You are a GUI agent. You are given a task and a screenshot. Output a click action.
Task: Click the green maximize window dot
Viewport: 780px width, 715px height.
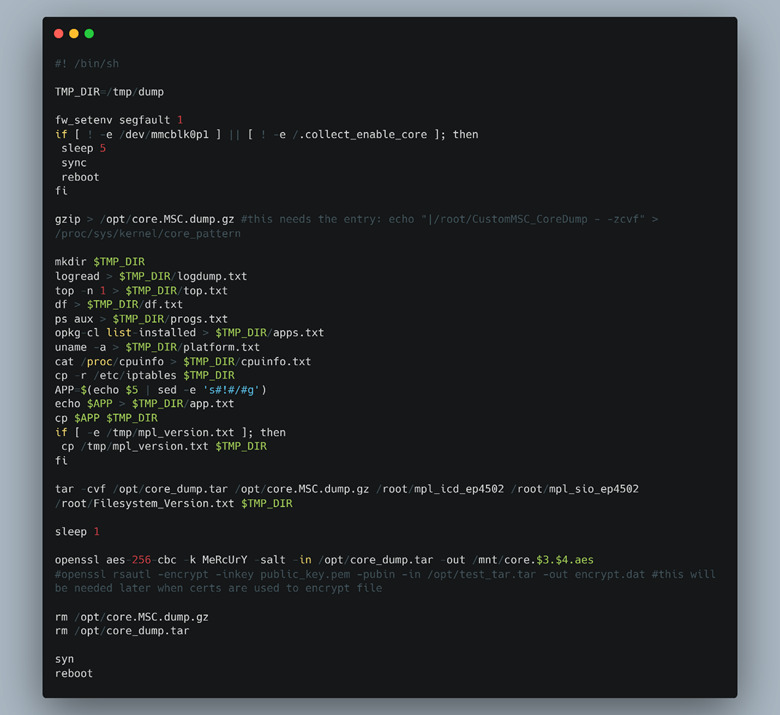click(x=89, y=33)
